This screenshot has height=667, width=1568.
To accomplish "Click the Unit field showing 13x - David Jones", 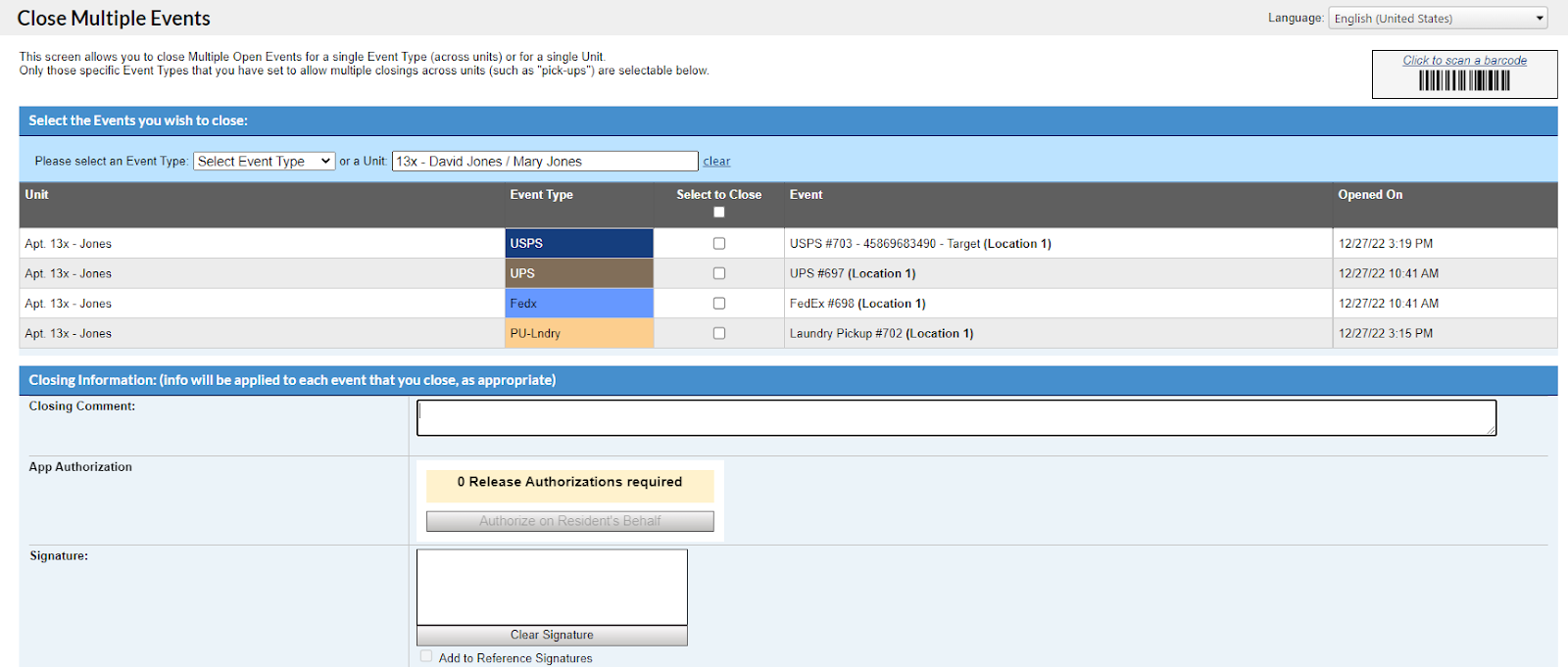I will [x=545, y=162].
